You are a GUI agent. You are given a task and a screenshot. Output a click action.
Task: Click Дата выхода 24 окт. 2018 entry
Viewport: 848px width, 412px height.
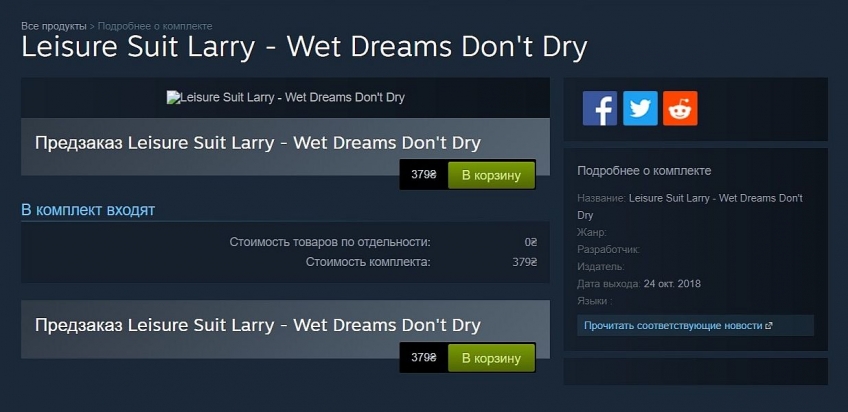pyautogui.click(x=639, y=284)
